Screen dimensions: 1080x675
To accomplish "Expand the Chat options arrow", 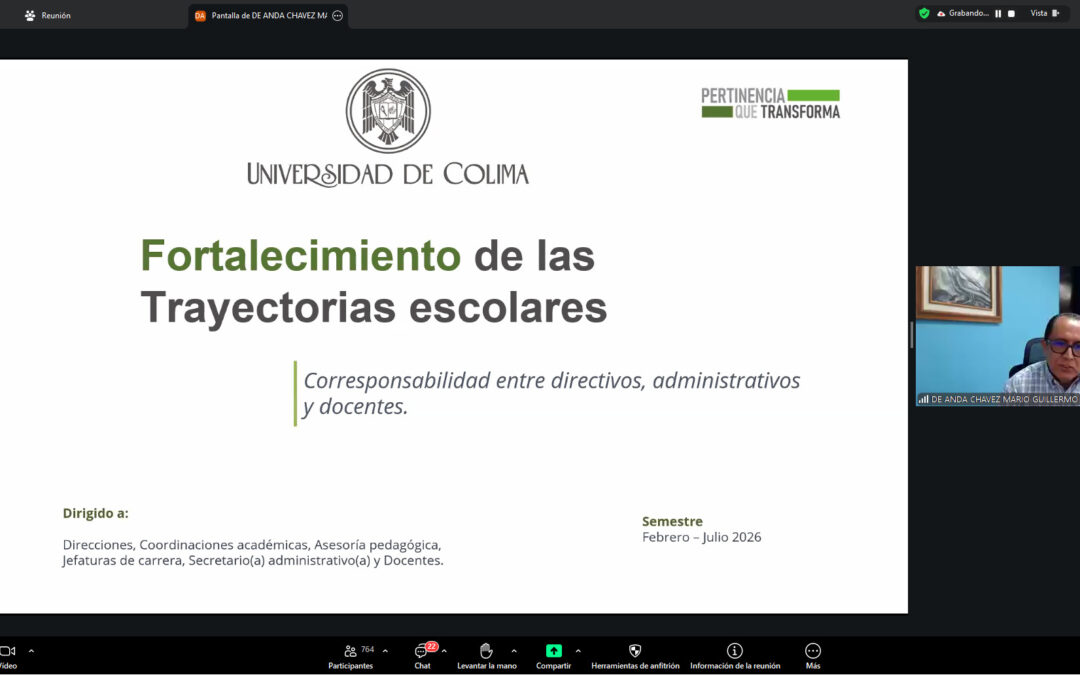I will [x=444, y=651].
